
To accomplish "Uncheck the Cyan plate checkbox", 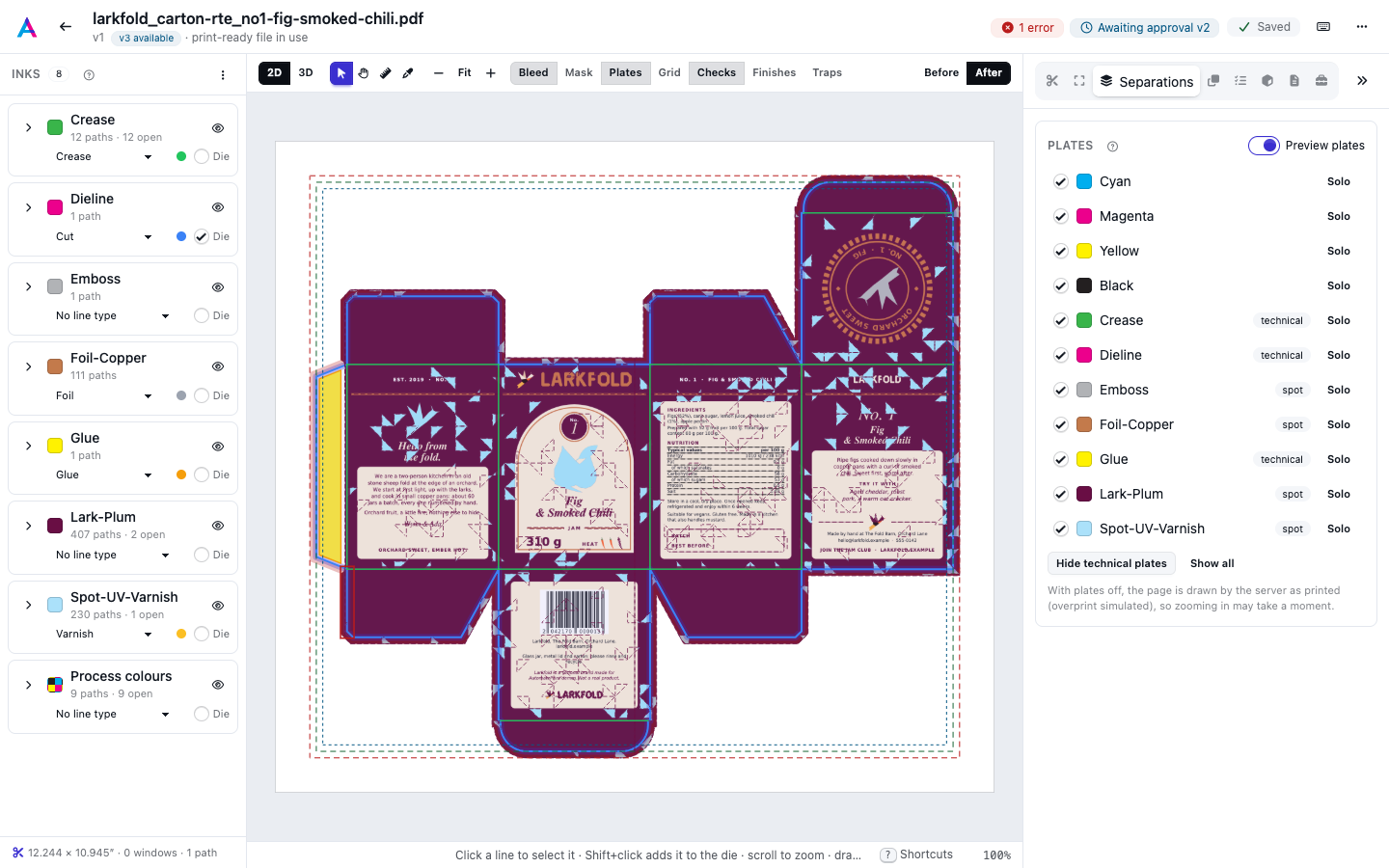I will coord(1060,181).
